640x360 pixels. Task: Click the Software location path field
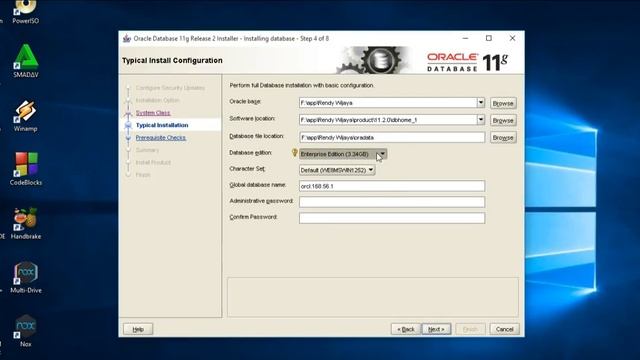pos(388,120)
